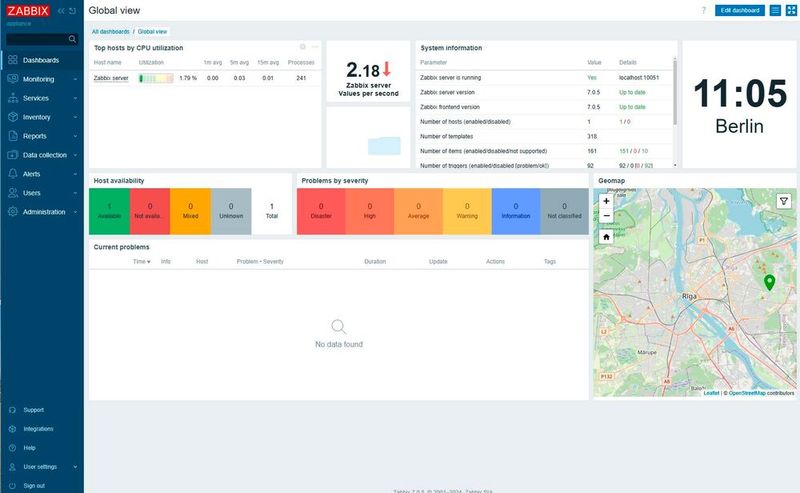Click the High severity tile

point(369,211)
